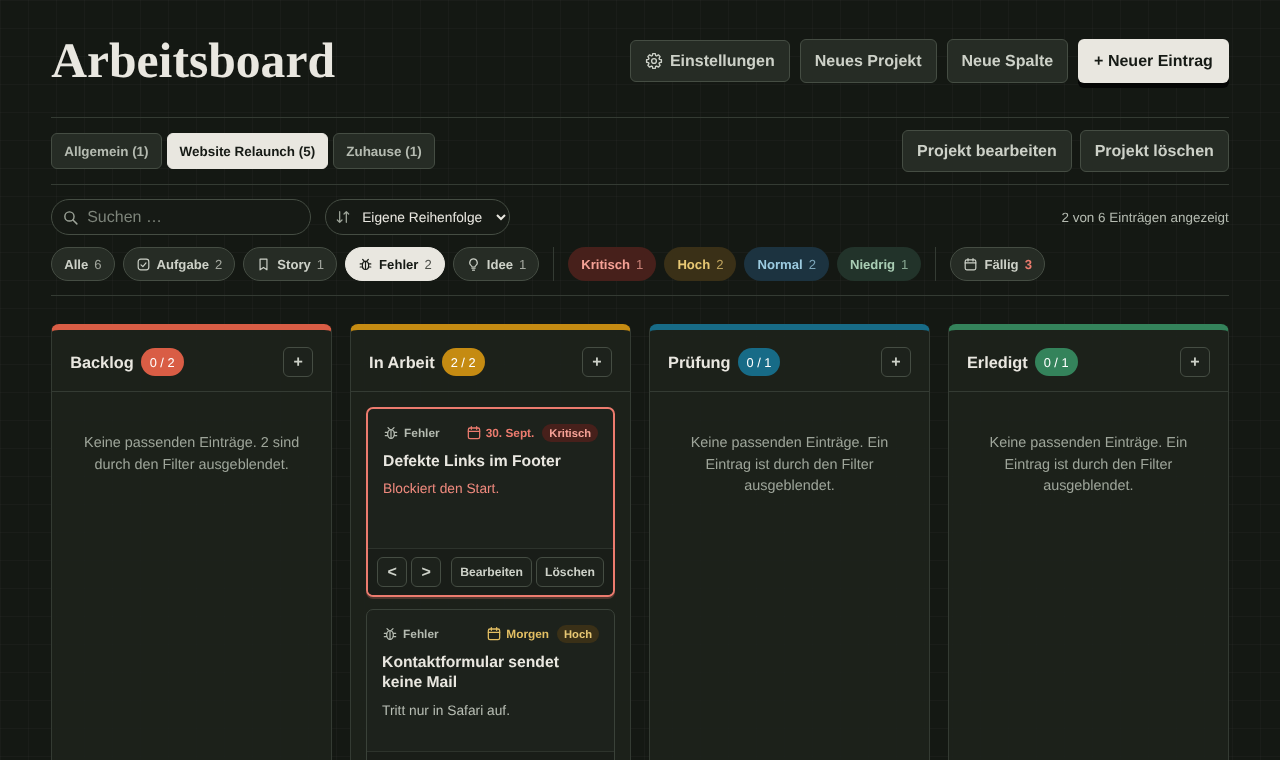
Task: Delete Defekte Links card via Löschen
Action: click(x=570, y=572)
